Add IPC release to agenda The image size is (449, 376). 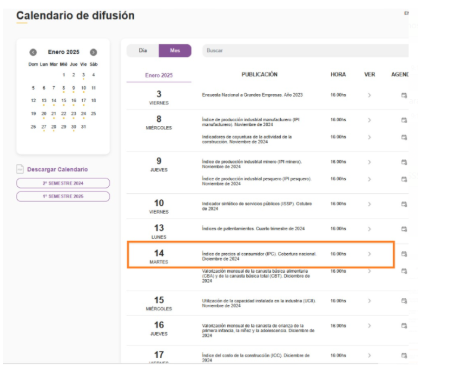(x=404, y=254)
